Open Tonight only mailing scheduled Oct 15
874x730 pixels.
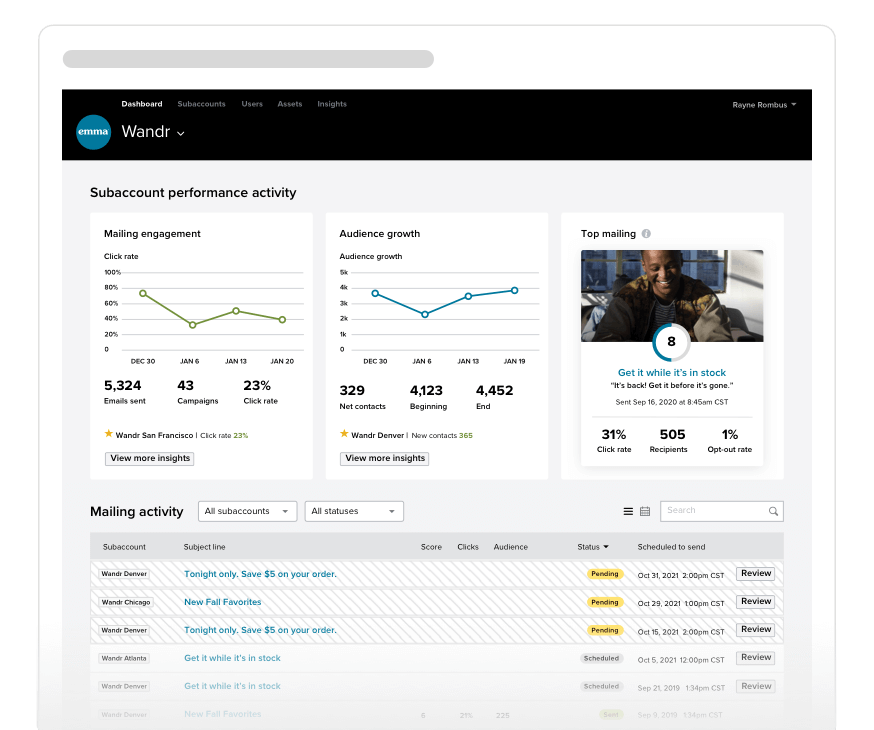260,630
